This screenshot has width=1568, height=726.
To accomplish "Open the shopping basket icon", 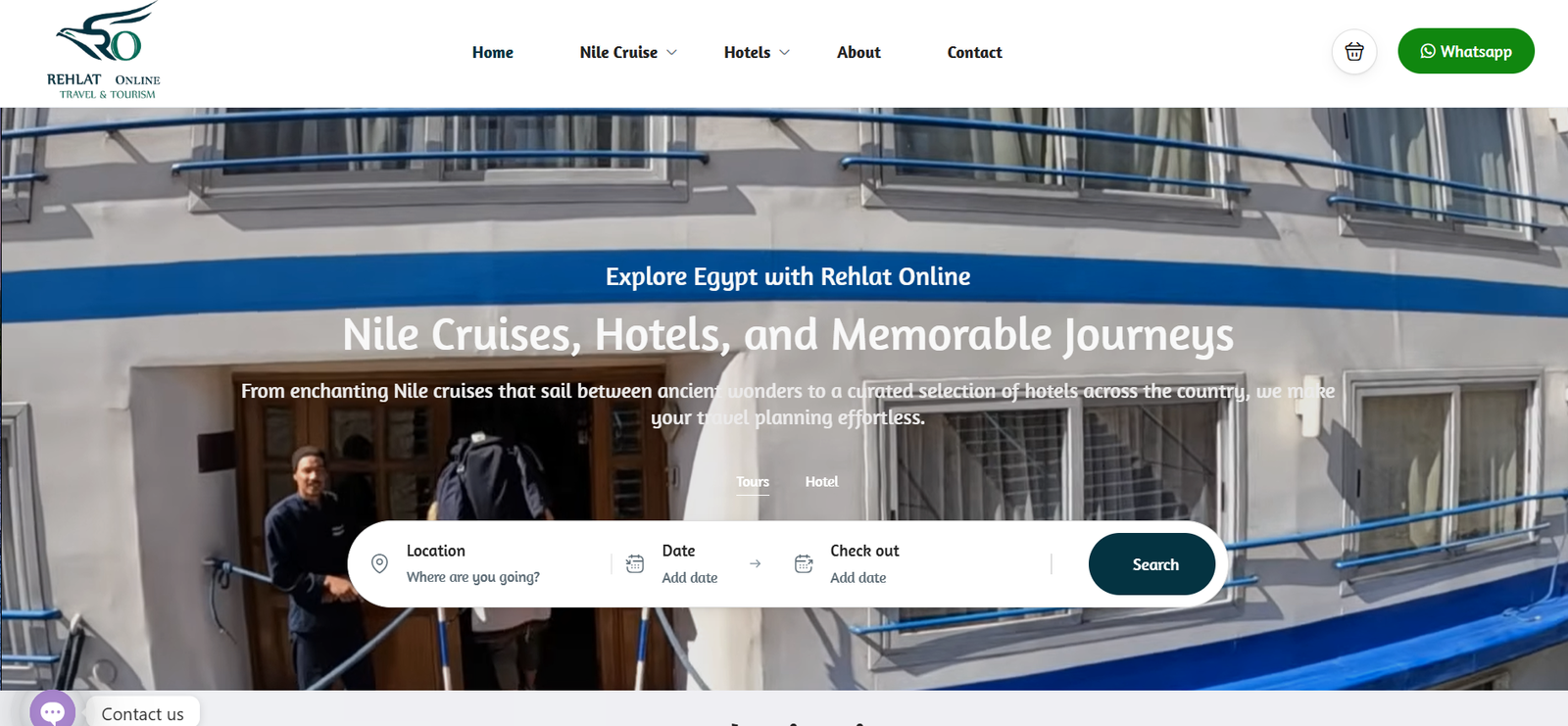I will click(x=1354, y=52).
